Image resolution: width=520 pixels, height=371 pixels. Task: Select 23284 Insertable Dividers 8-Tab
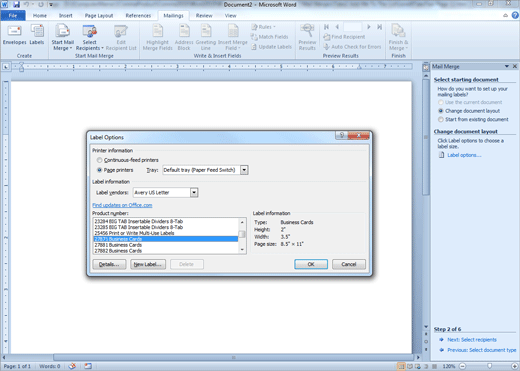(166, 221)
